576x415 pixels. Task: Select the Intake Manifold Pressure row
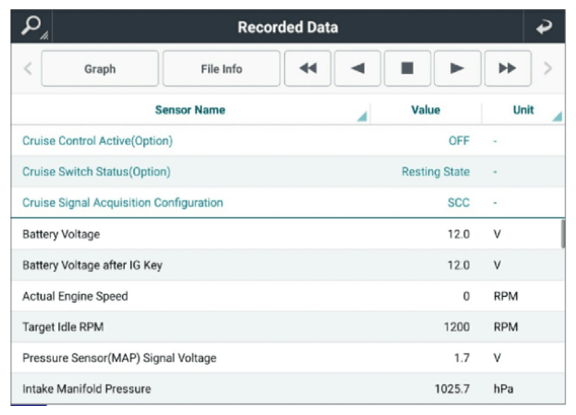point(288,389)
